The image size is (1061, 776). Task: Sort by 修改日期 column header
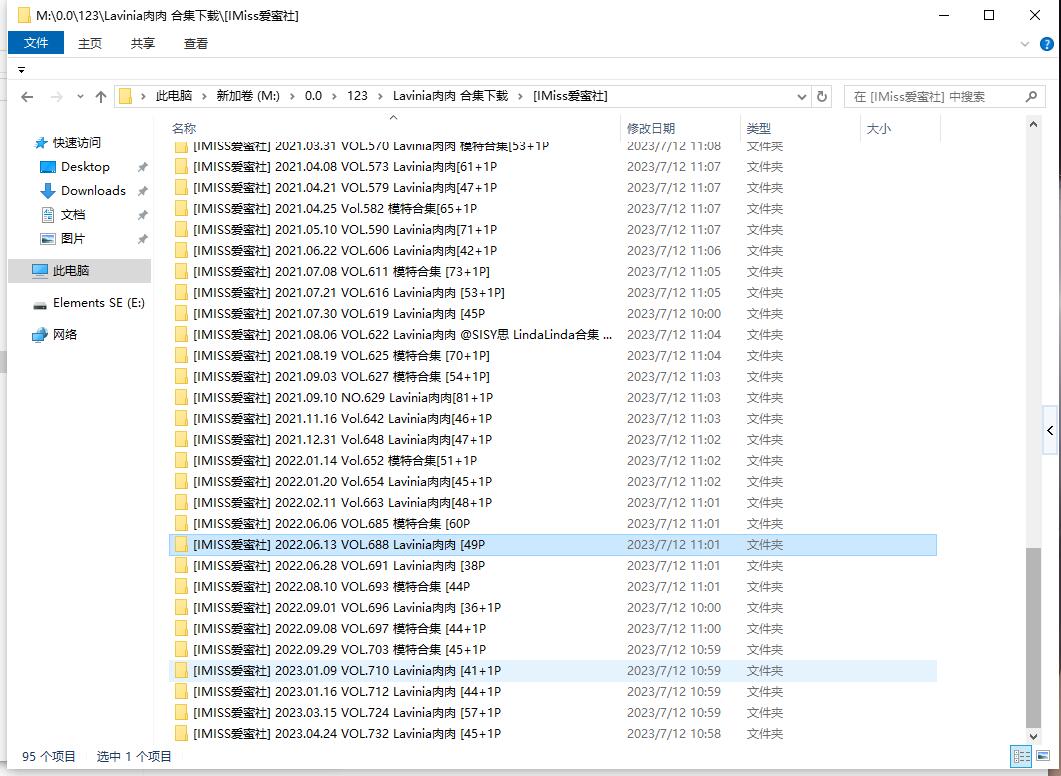[651, 129]
